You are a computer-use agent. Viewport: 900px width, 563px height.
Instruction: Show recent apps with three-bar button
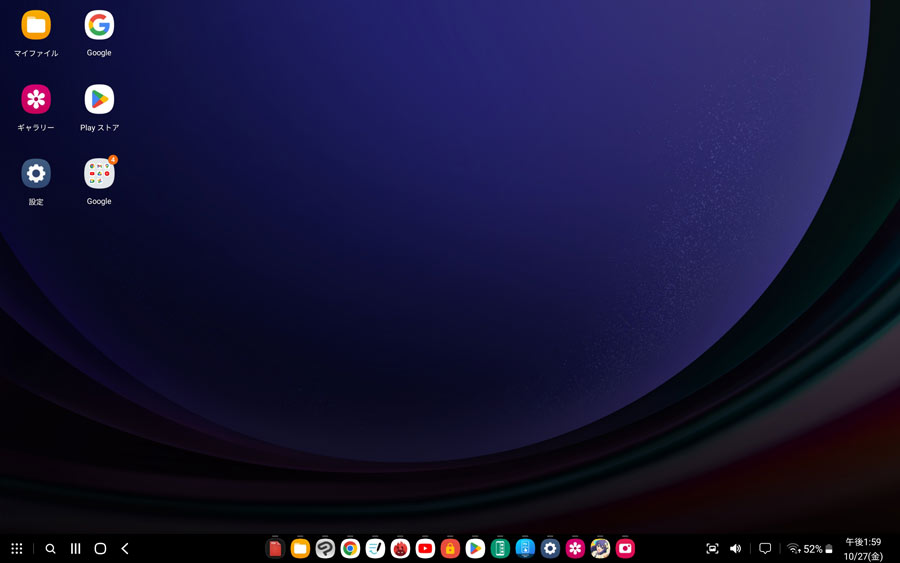point(75,549)
